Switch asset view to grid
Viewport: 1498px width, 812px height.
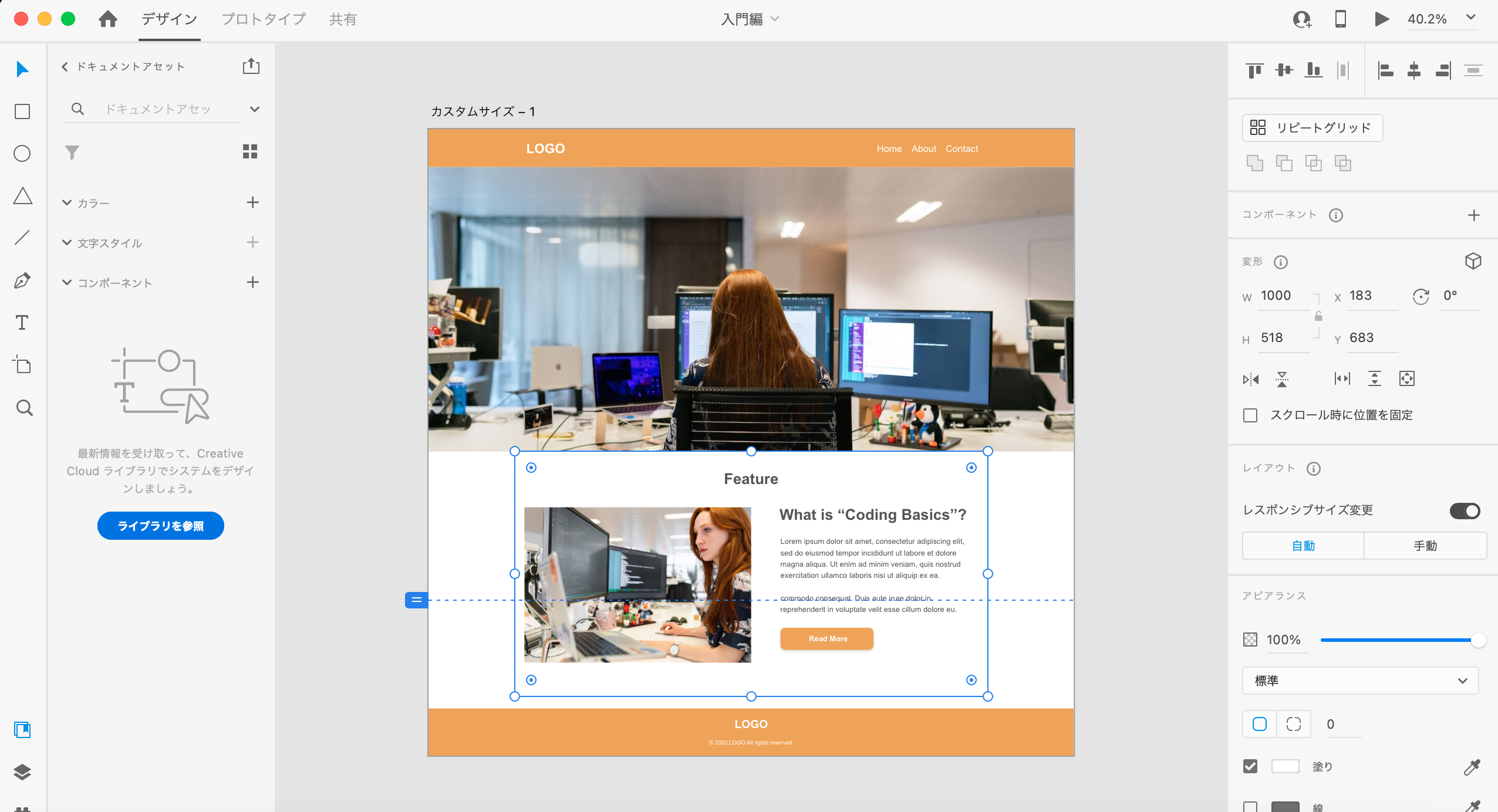[250, 152]
